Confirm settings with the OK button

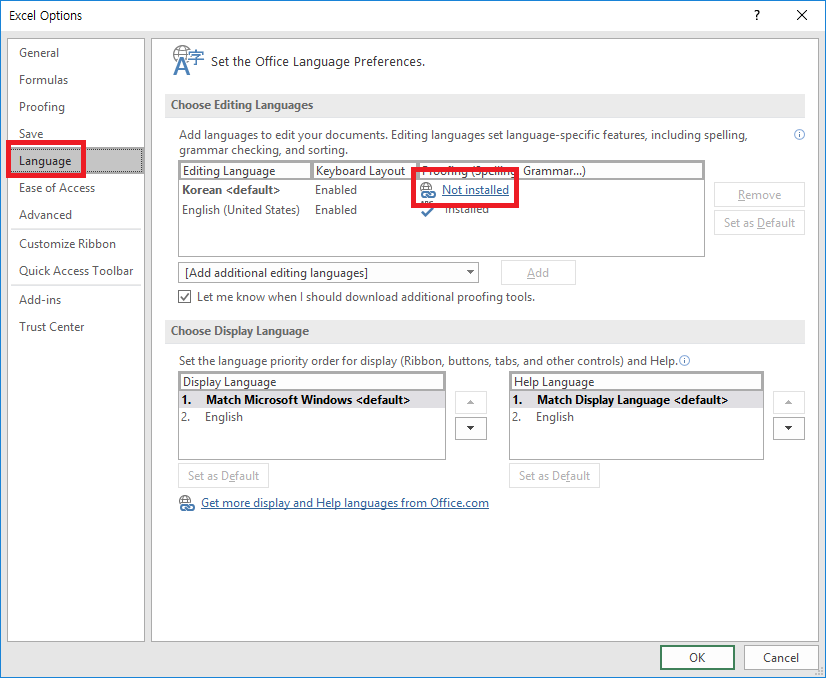697,657
